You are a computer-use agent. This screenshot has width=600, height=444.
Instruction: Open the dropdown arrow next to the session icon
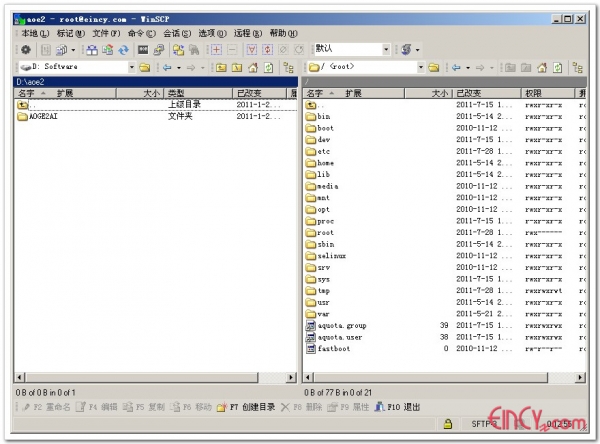[x=417, y=50]
